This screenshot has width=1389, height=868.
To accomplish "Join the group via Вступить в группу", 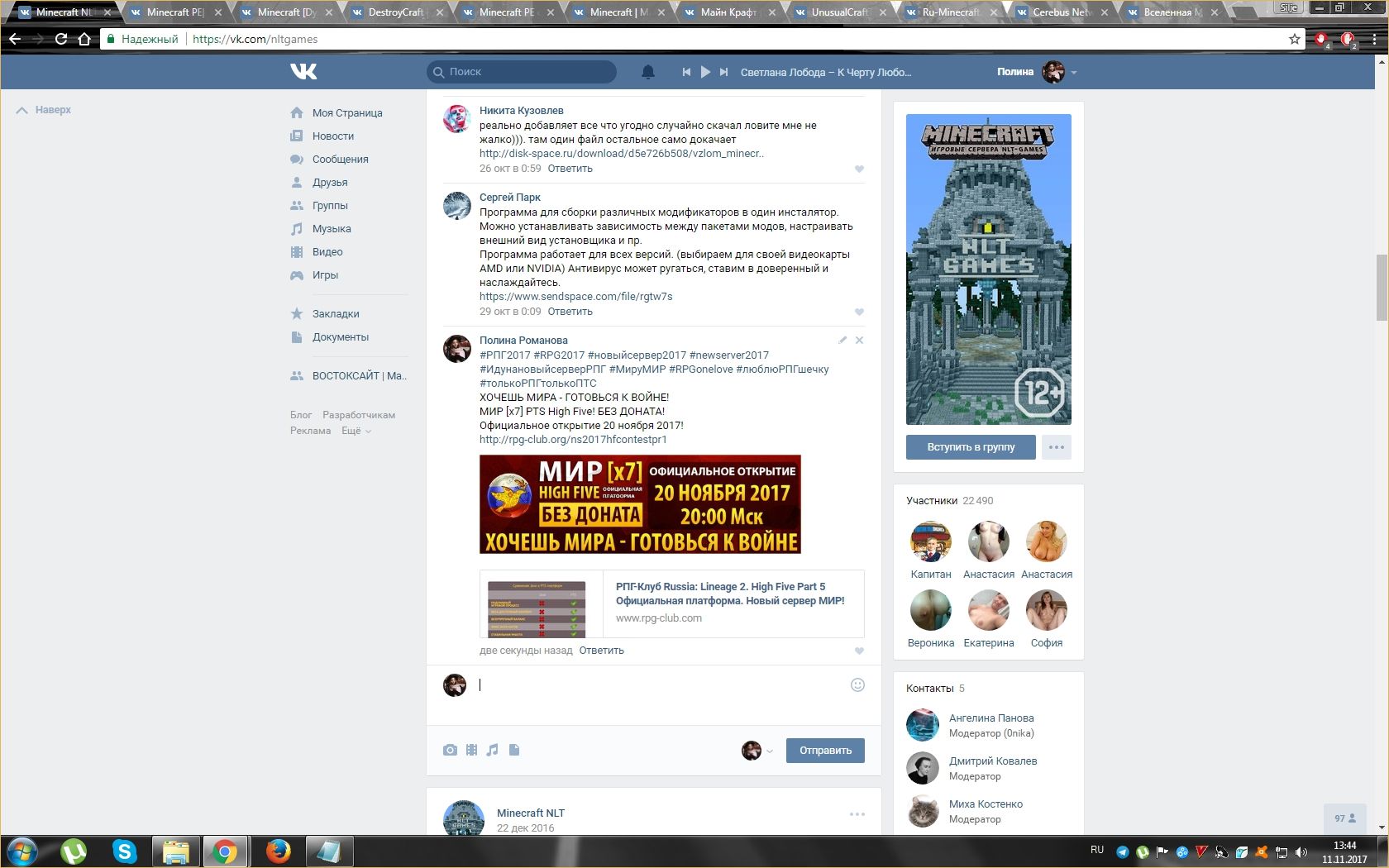I will coord(971,447).
